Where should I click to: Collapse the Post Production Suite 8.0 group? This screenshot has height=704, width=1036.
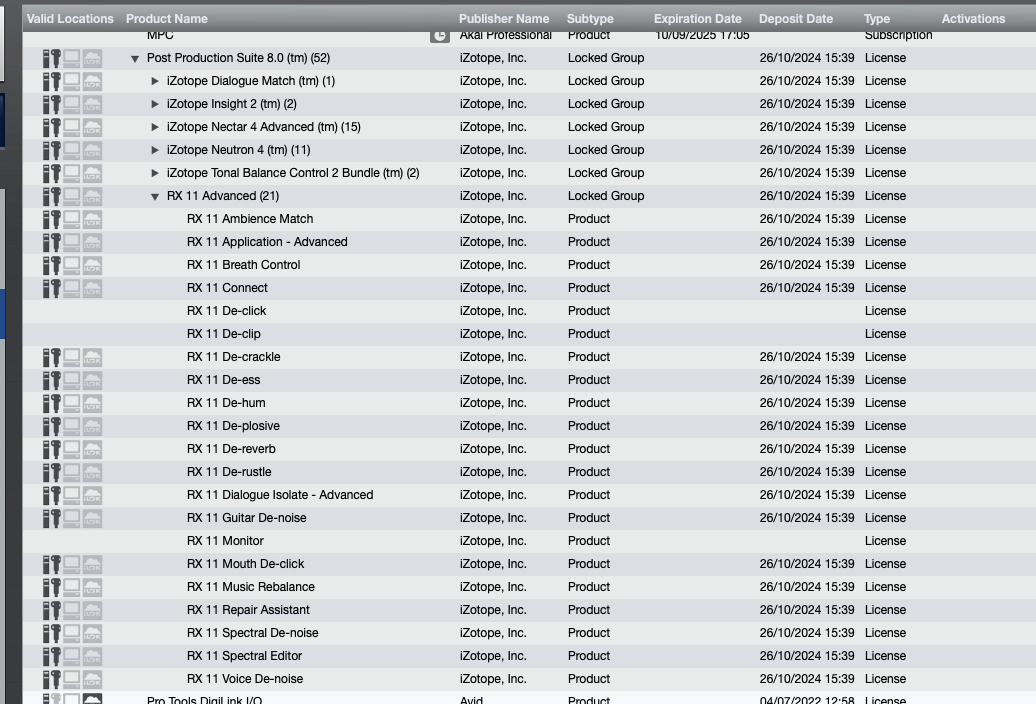(135, 59)
